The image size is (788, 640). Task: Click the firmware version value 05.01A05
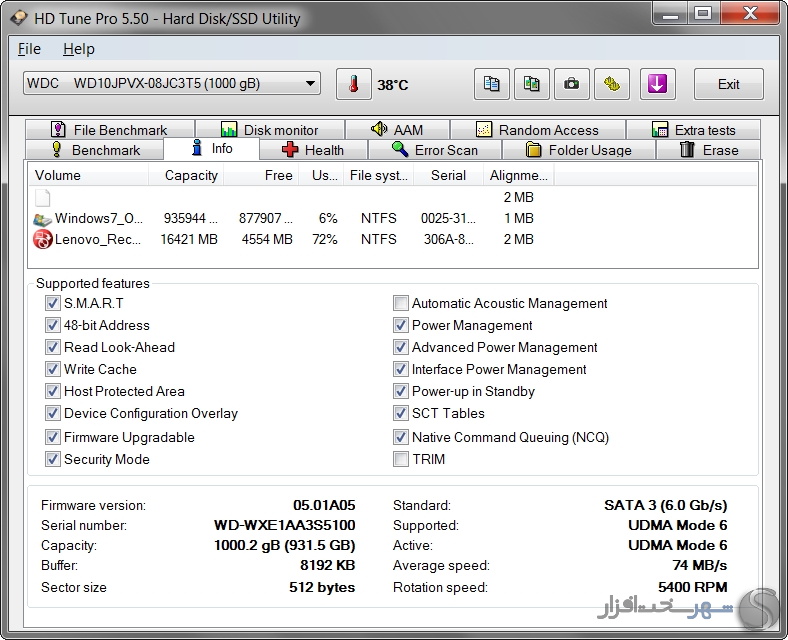pos(324,505)
